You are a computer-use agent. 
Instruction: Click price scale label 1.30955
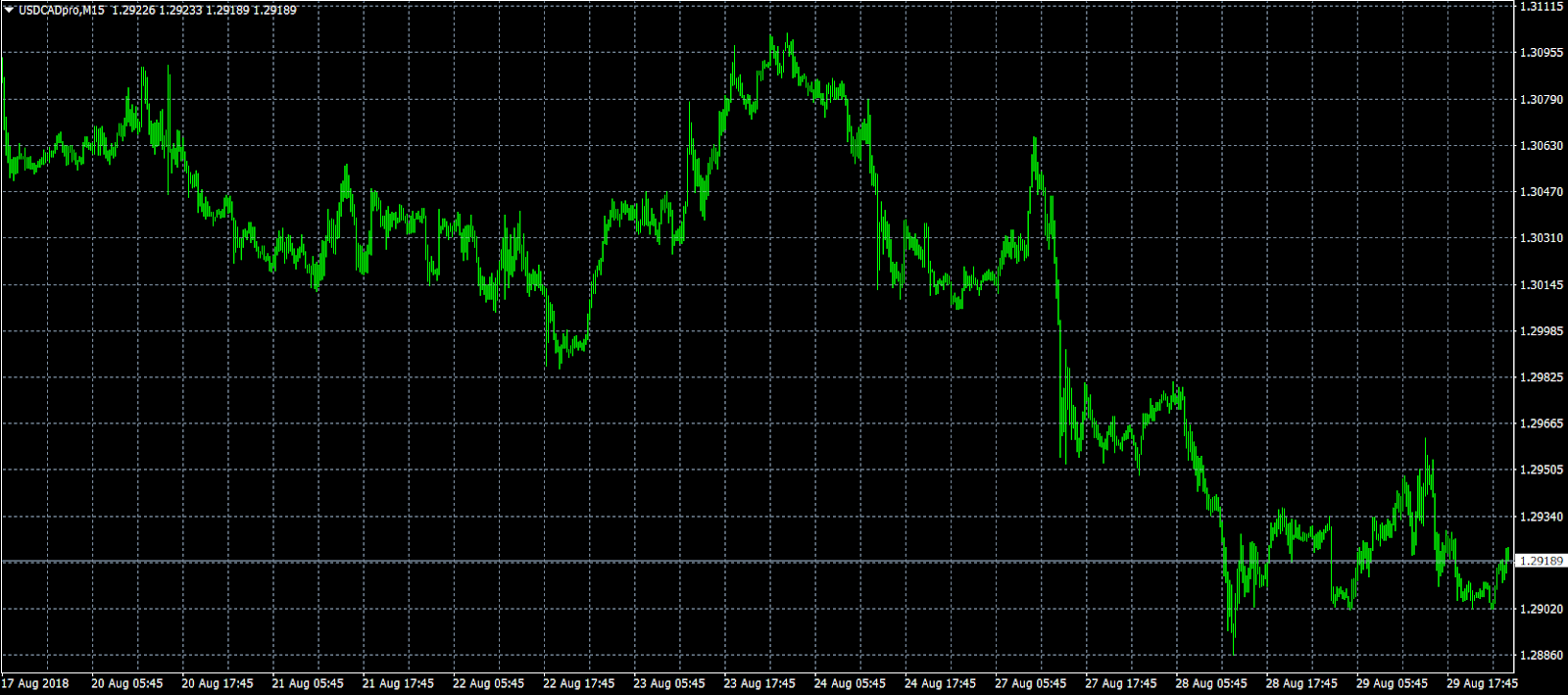pos(1541,53)
